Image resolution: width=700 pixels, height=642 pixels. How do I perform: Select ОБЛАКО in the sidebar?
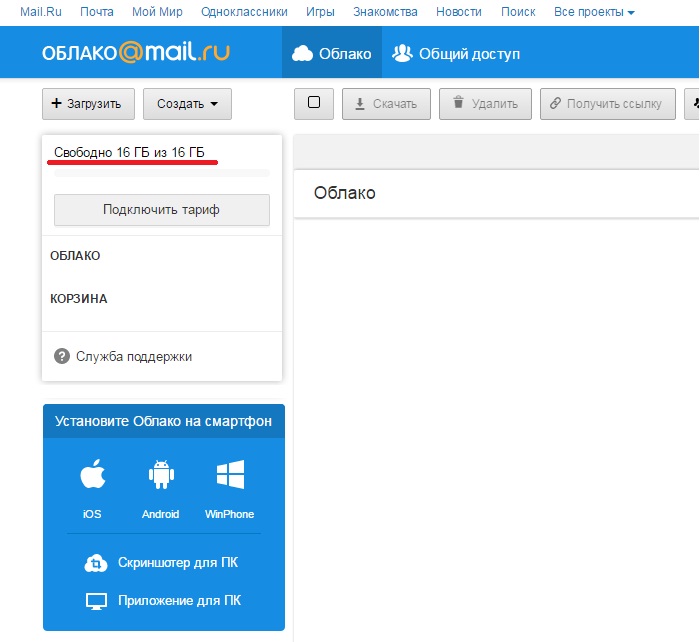point(75,256)
